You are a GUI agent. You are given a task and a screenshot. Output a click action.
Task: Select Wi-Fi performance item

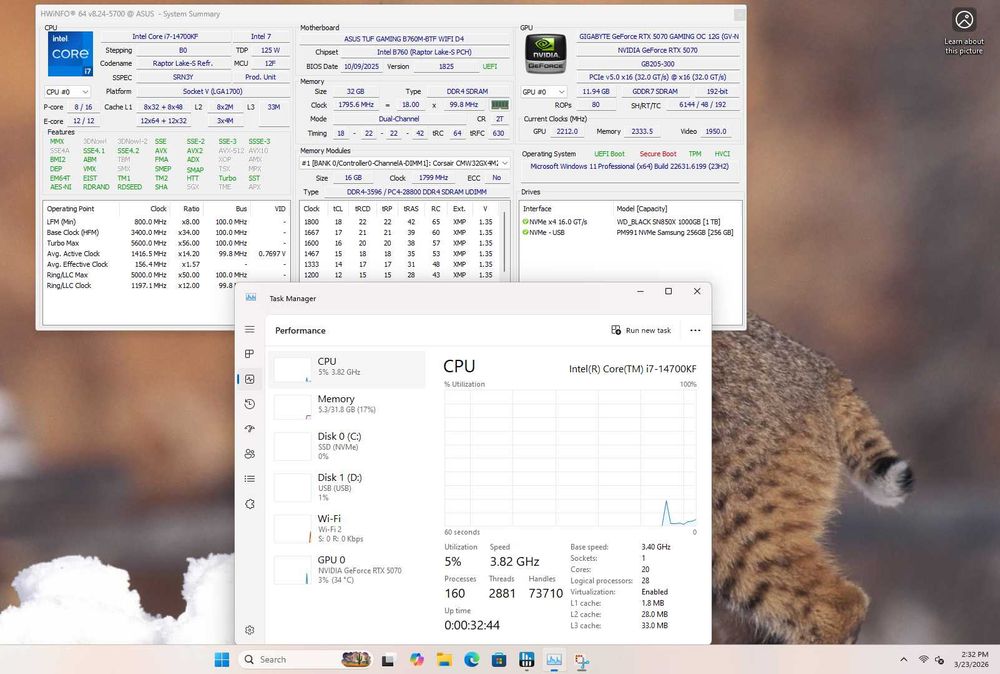[346, 528]
